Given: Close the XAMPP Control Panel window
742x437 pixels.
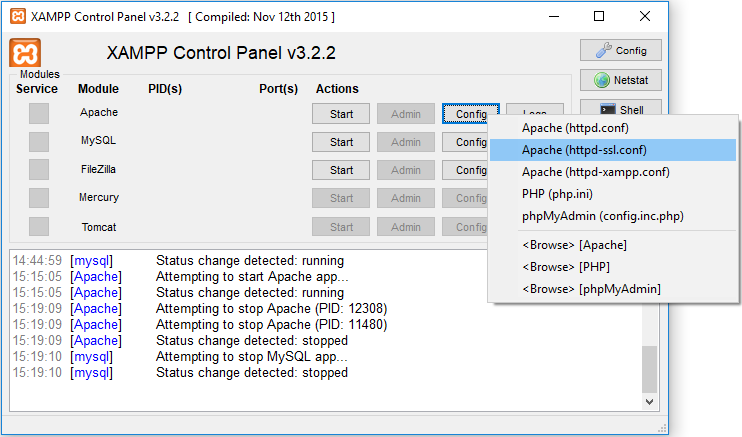Looking at the screenshot, I should click(x=644, y=17).
